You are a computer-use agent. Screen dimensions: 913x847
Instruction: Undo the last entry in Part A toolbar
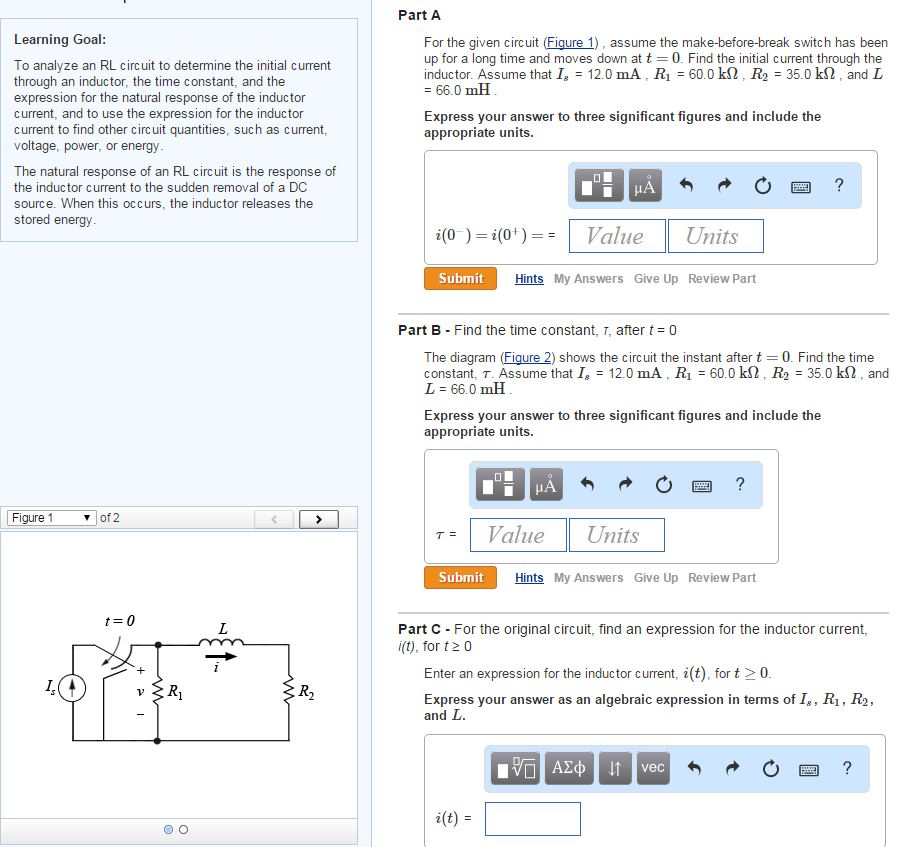tap(685, 184)
